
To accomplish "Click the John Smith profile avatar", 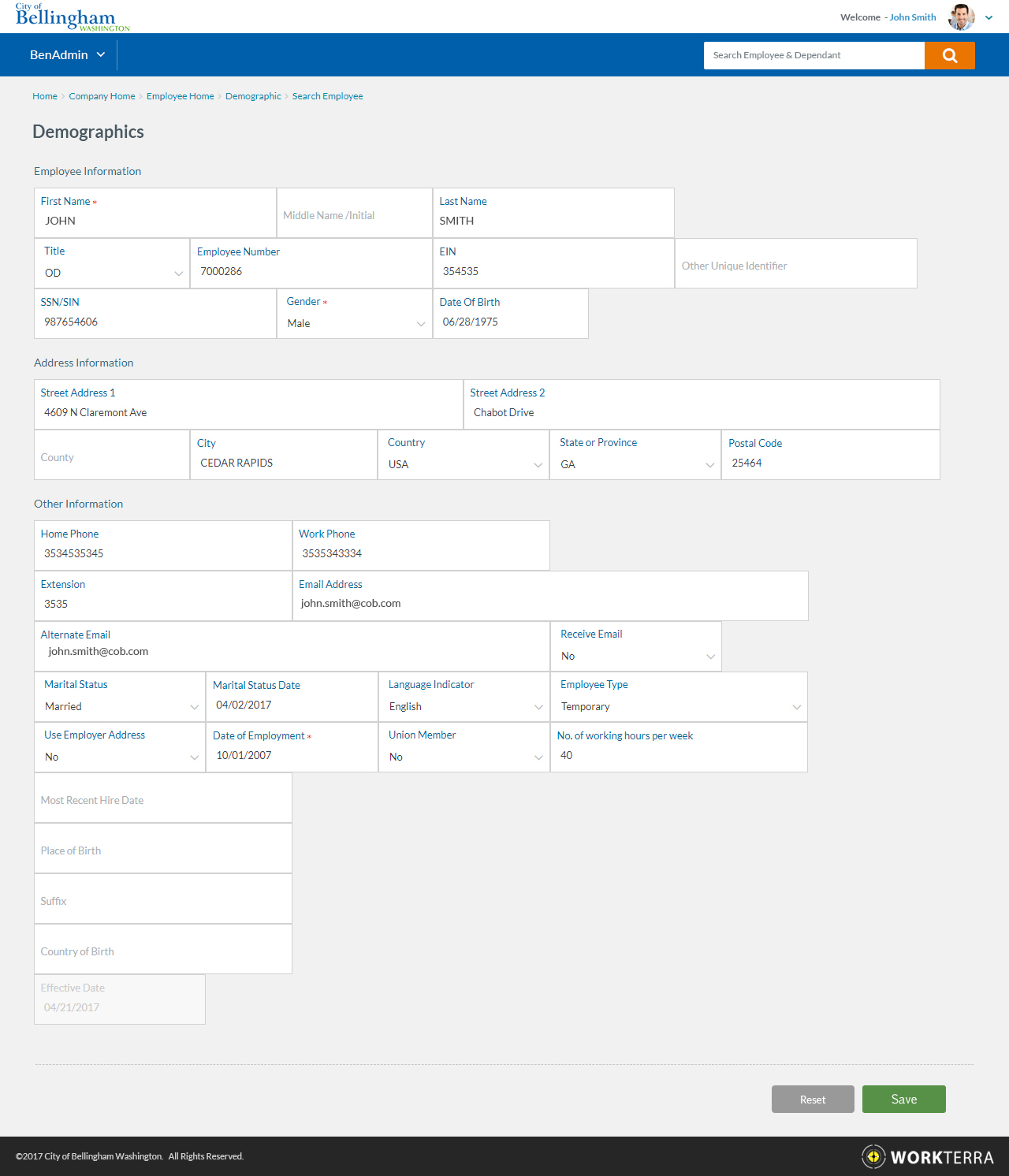I will pos(961,17).
